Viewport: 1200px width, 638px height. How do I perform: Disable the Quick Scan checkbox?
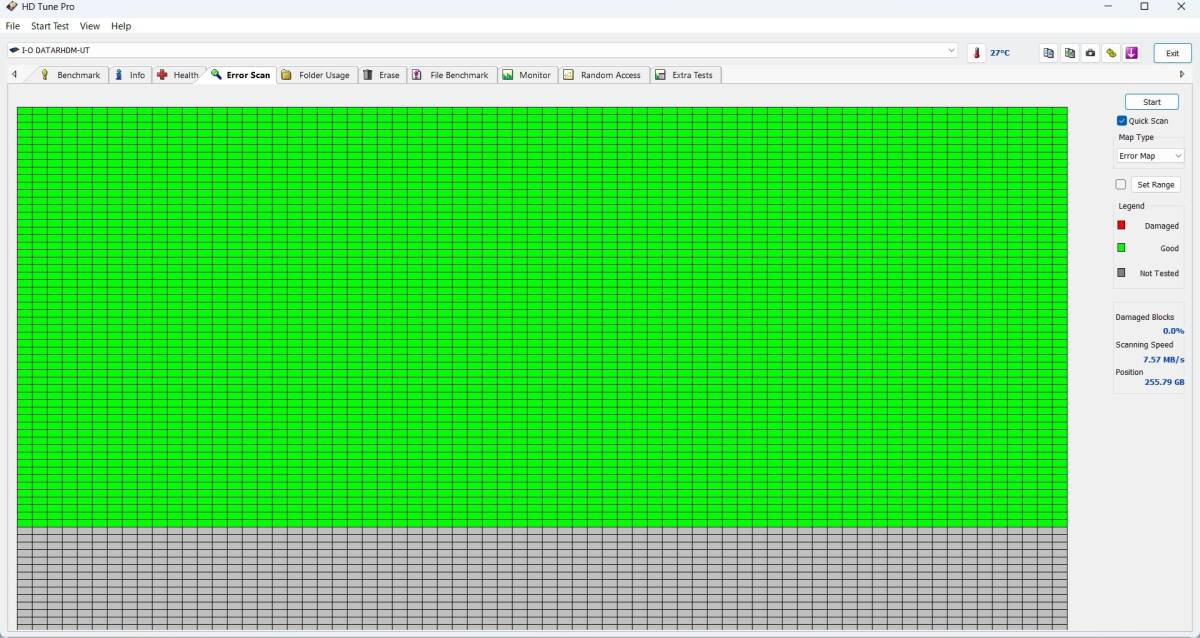click(1122, 121)
